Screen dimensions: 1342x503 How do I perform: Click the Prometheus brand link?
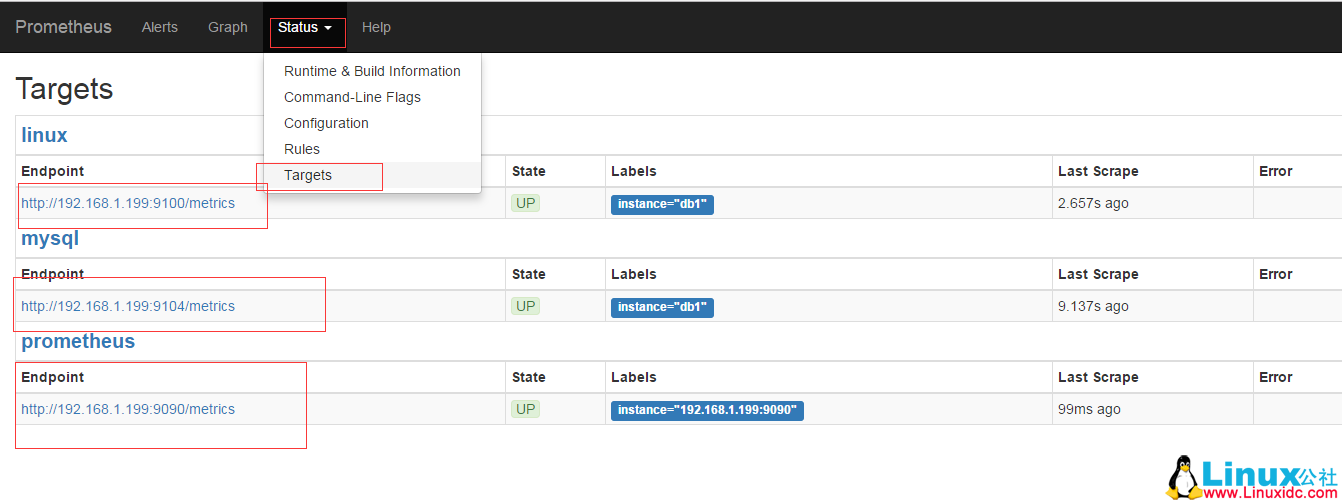click(x=63, y=27)
